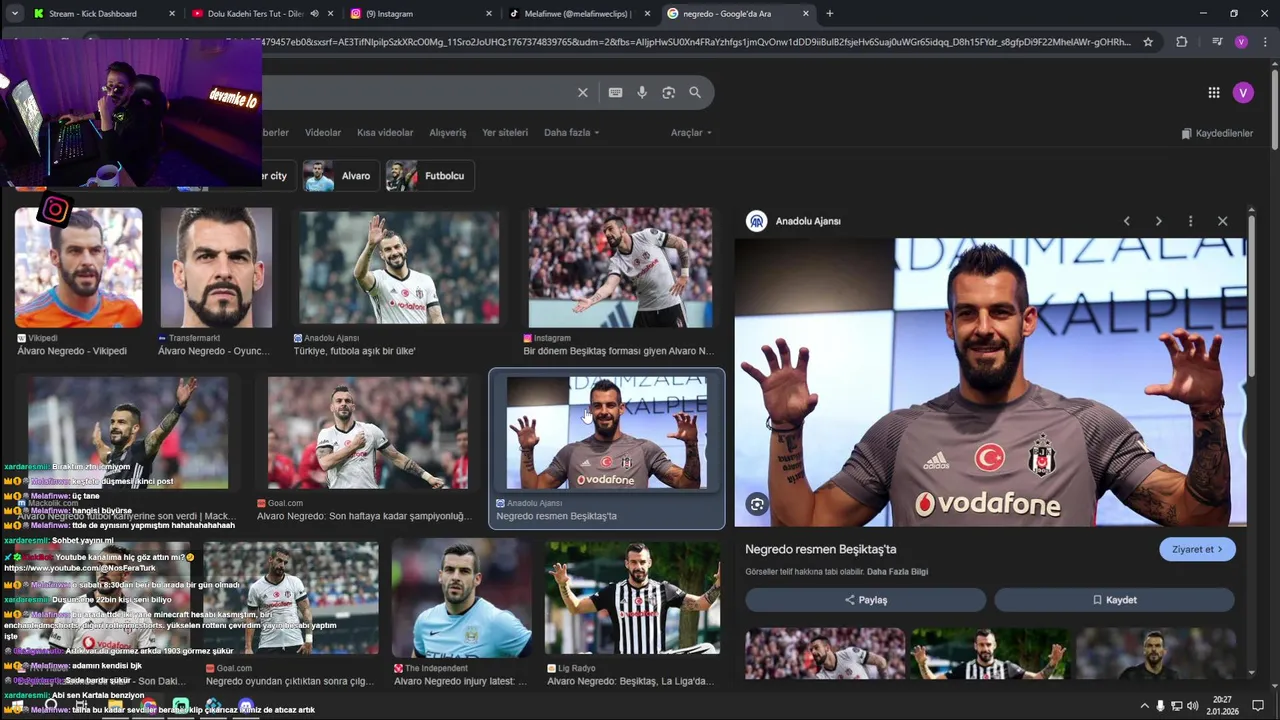
Task: Close the image preview panel
Action: tap(1222, 221)
